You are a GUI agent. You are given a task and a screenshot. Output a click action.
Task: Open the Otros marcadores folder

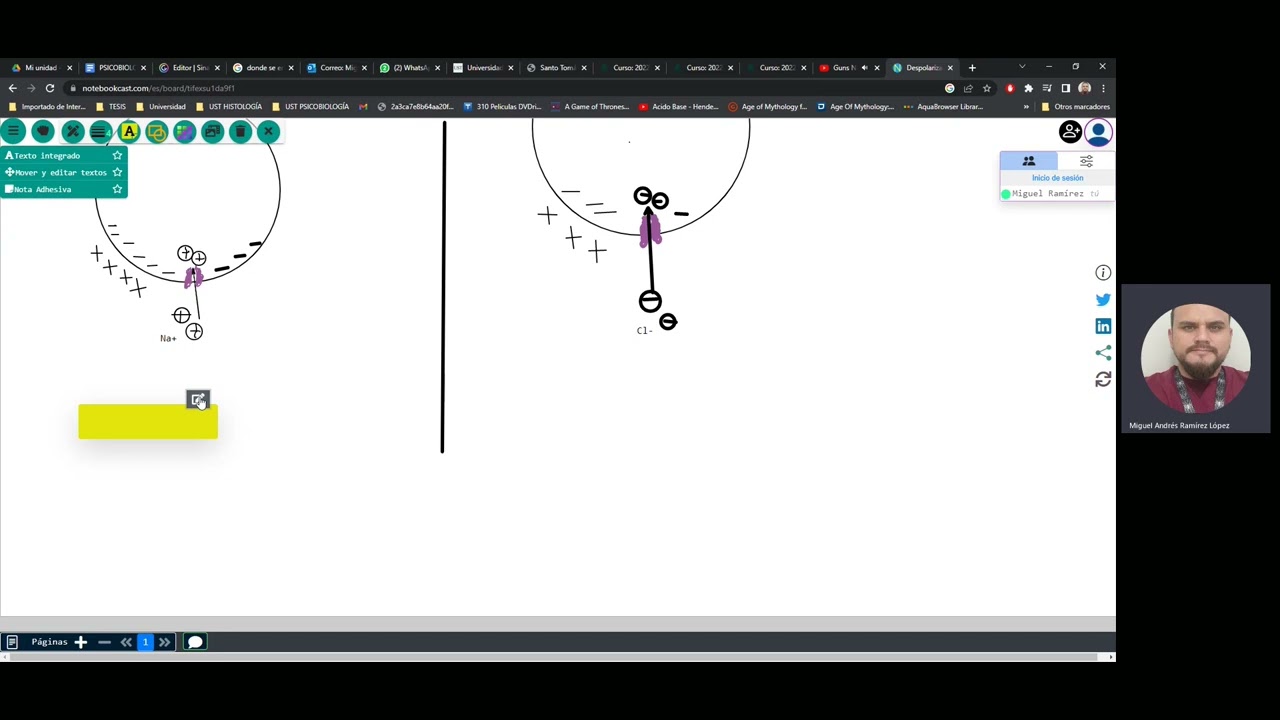click(x=1076, y=107)
